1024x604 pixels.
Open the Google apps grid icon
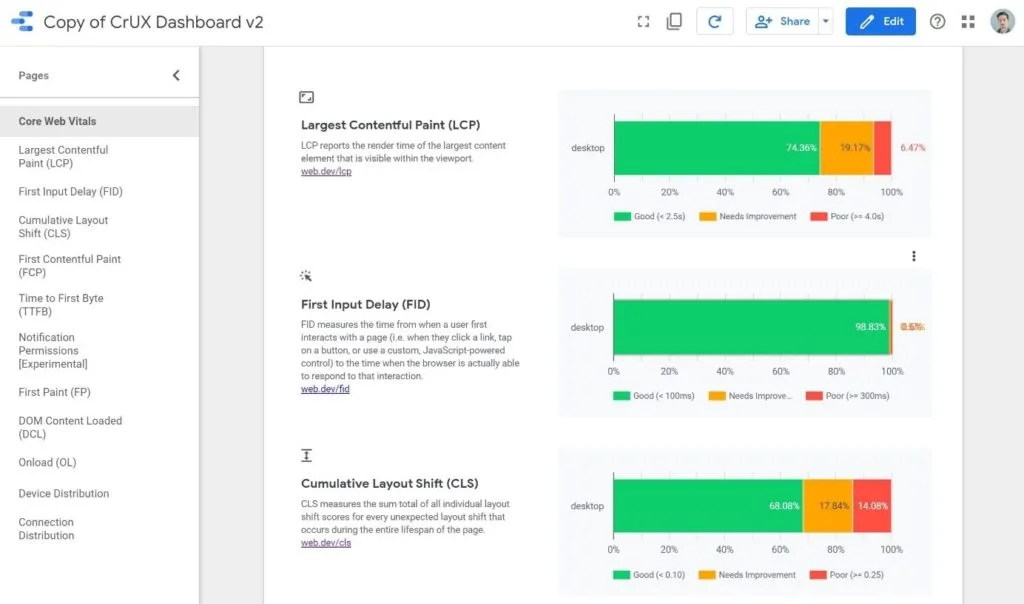(967, 20)
